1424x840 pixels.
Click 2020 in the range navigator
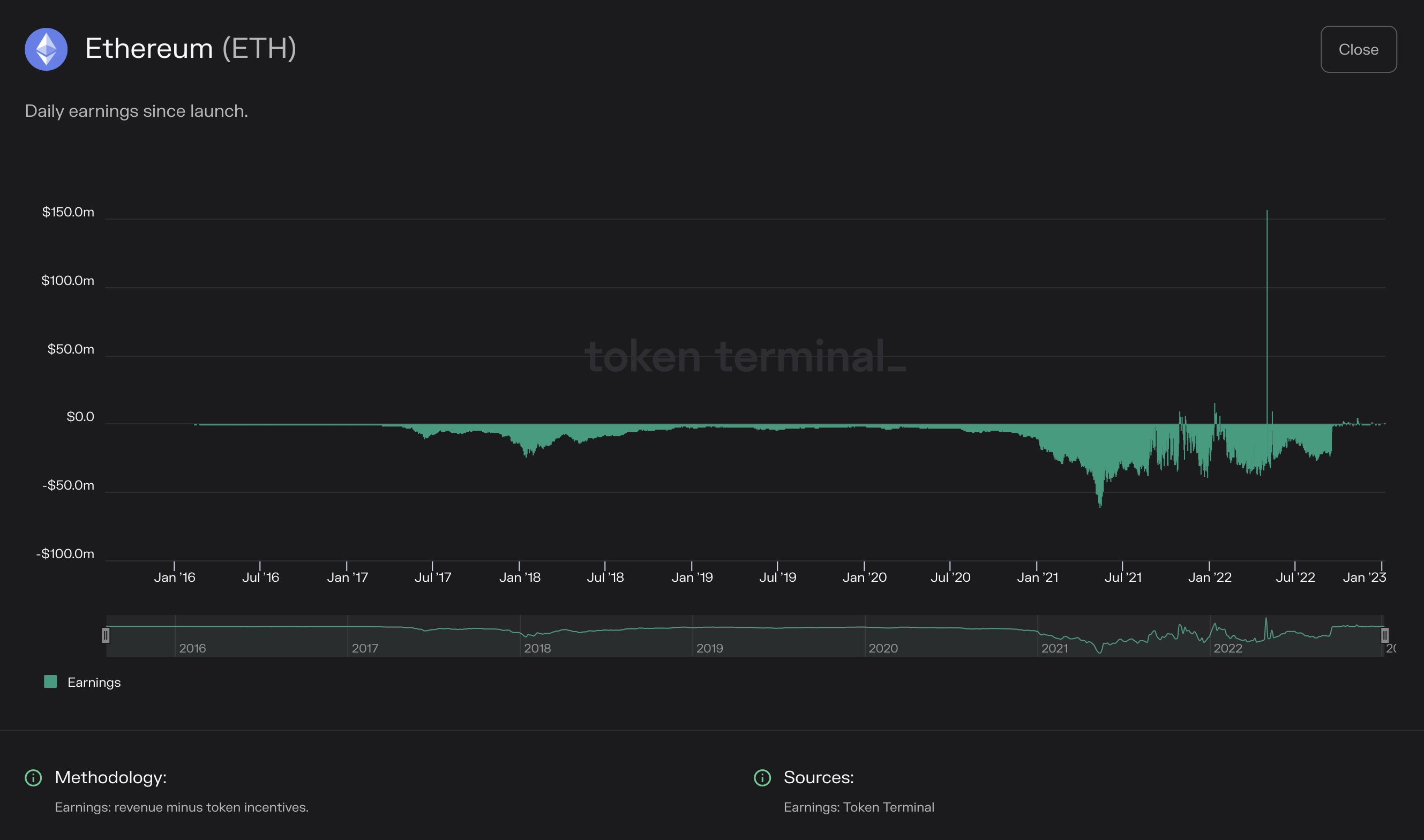click(x=883, y=648)
